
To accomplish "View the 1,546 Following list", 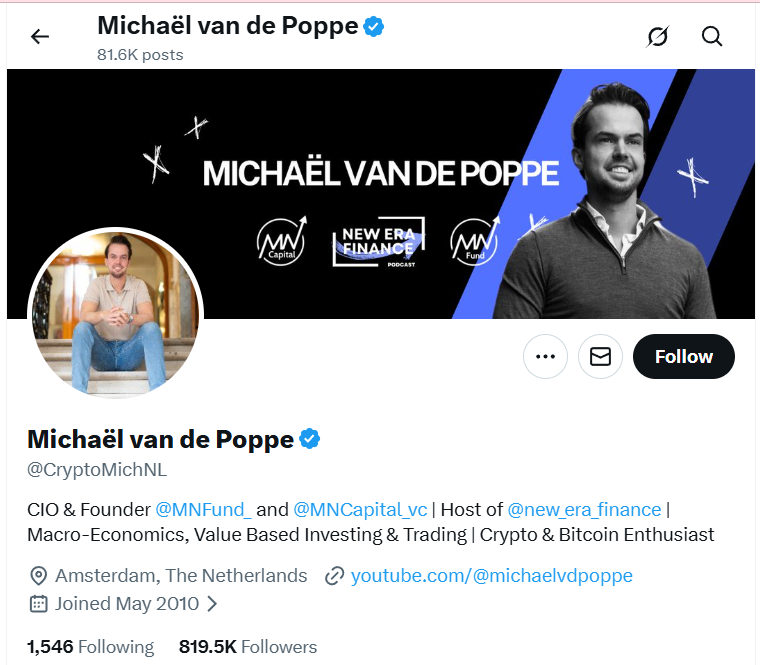I will (91, 647).
